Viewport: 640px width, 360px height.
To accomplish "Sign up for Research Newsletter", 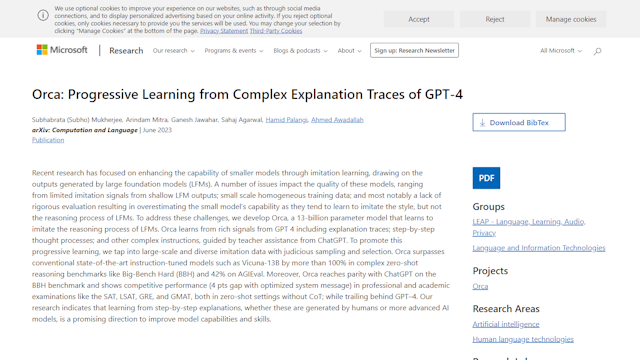I will point(414,50).
